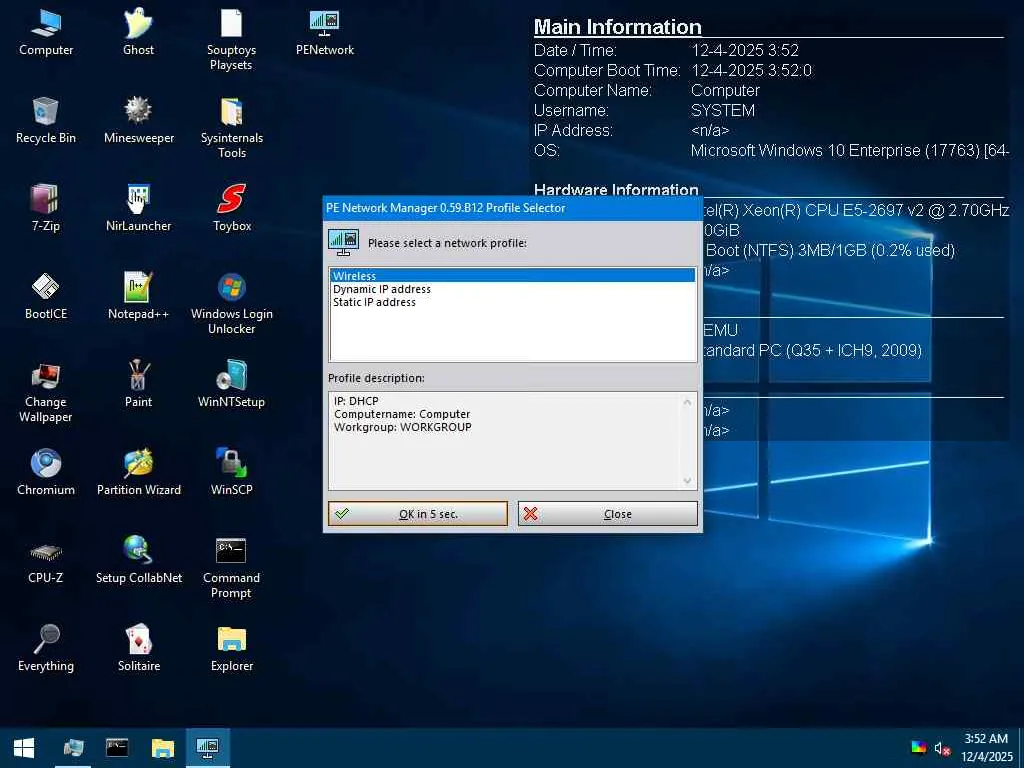
Task: Click PE Network Manager taskbar button
Action: (x=208, y=748)
